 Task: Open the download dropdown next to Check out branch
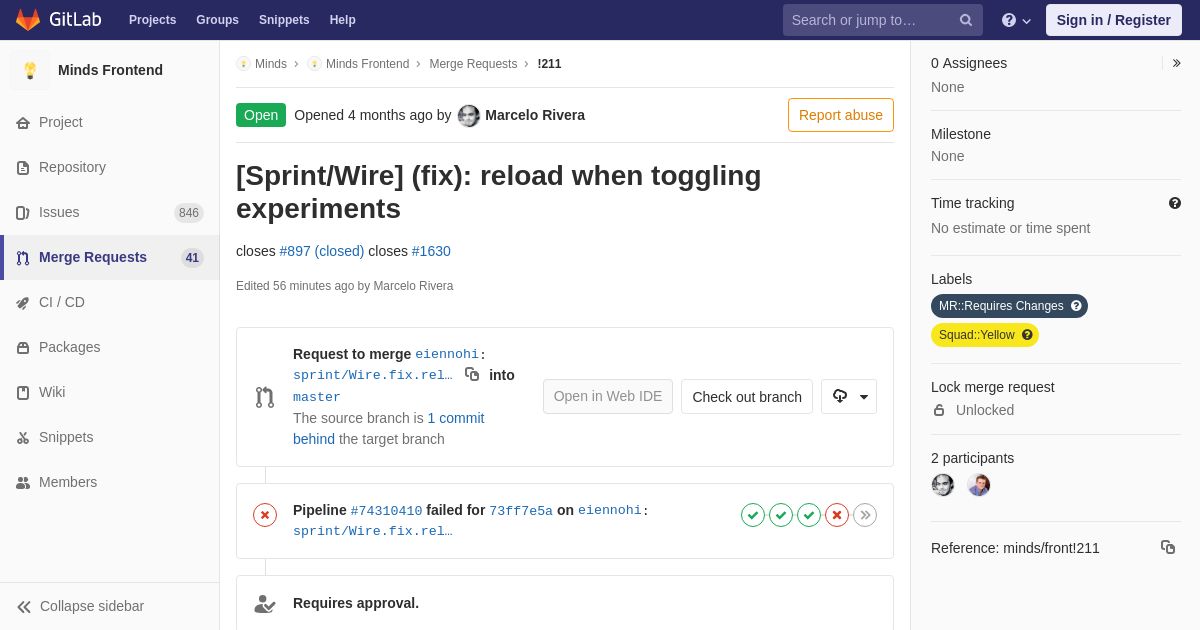(849, 396)
